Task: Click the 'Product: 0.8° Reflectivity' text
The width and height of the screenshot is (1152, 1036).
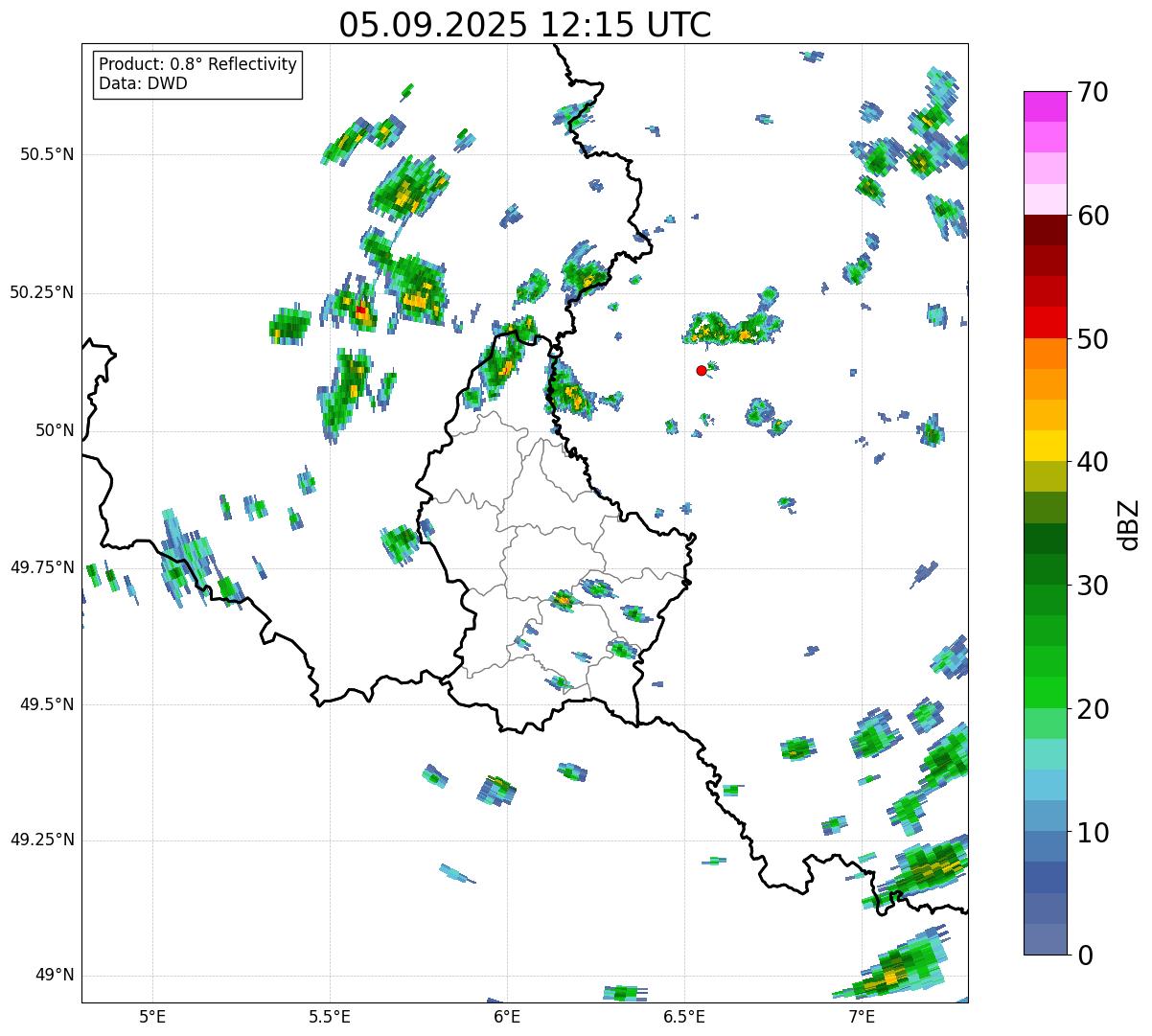Action: [x=198, y=64]
